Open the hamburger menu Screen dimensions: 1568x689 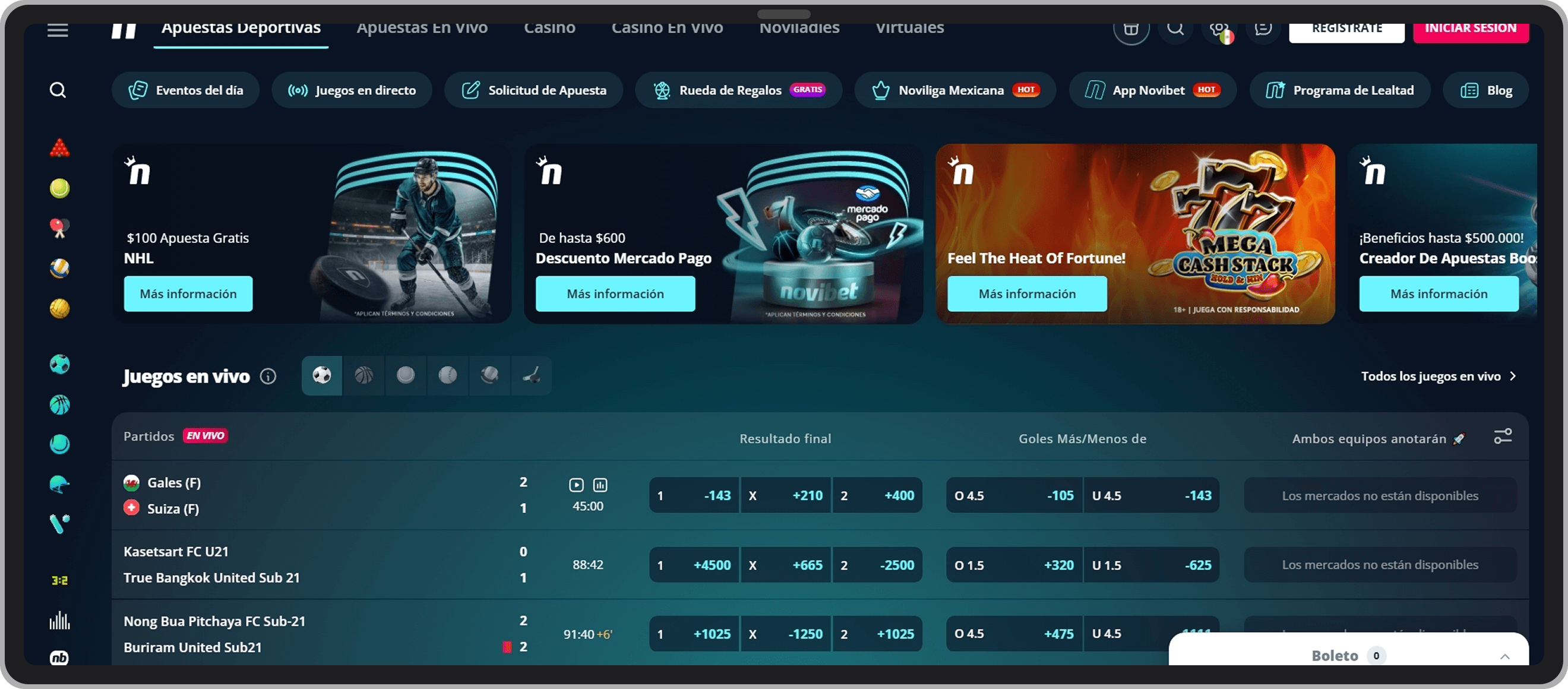pos(58,30)
